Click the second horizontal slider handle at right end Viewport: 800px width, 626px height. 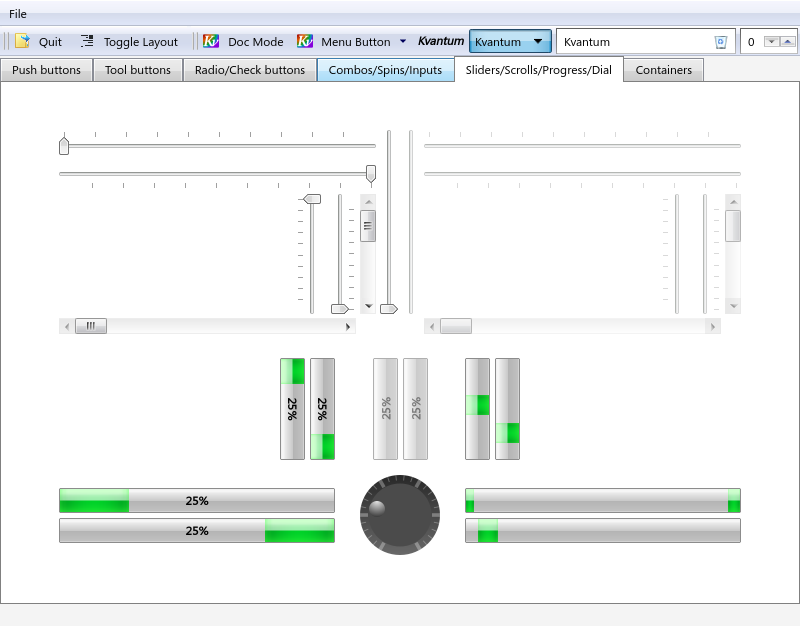tap(371, 173)
